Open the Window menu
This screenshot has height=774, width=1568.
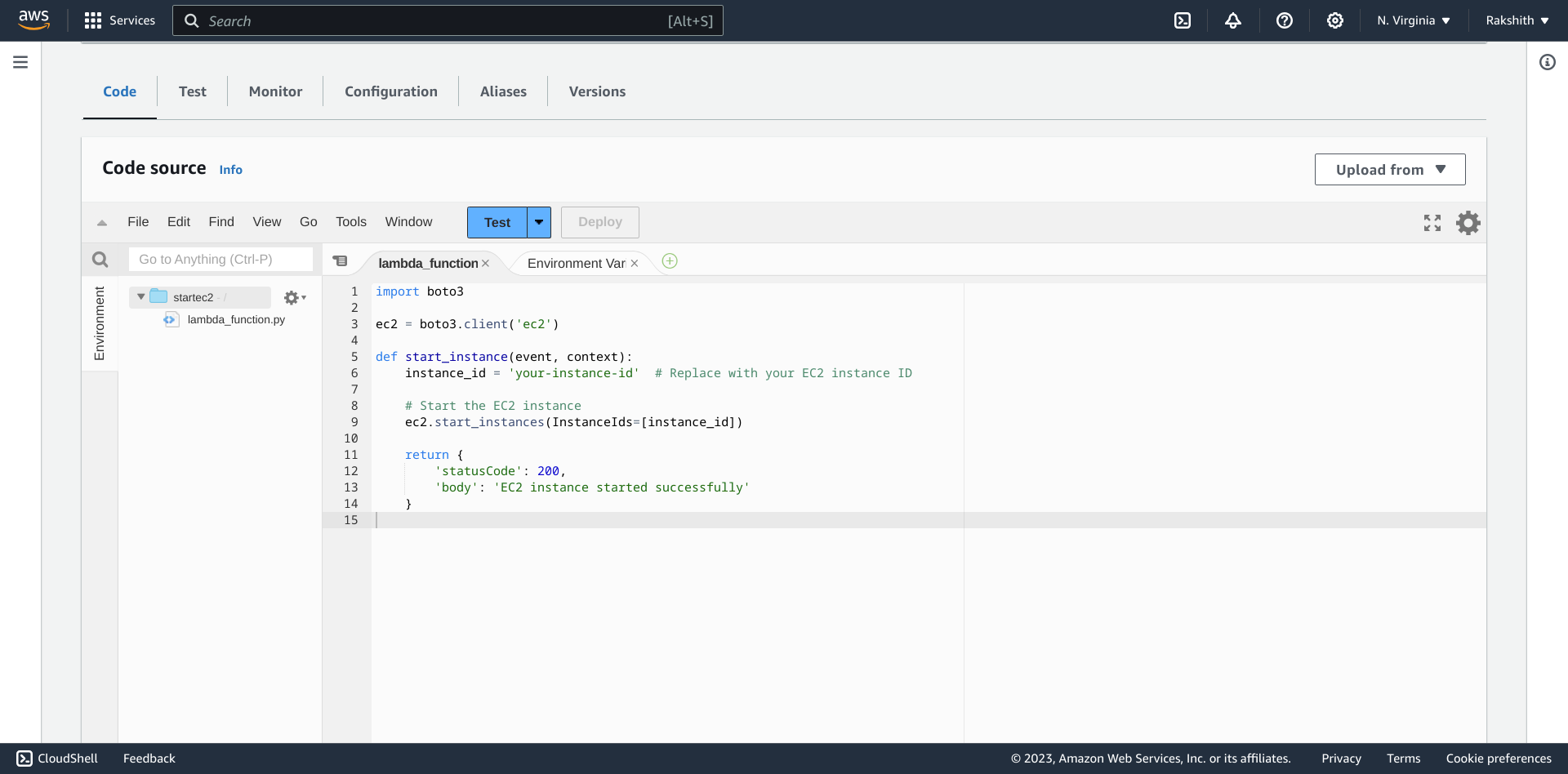point(408,222)
